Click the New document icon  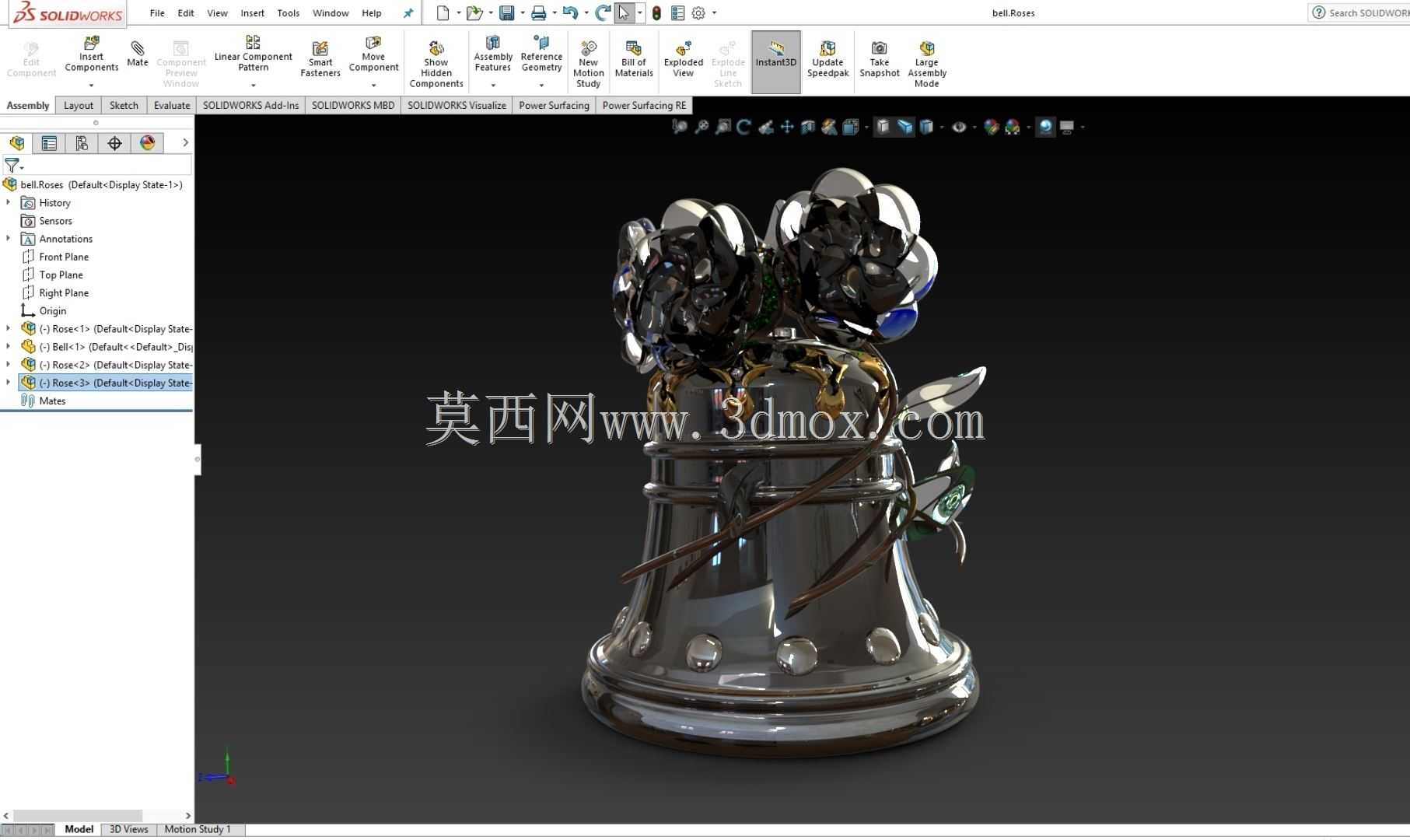443,13
